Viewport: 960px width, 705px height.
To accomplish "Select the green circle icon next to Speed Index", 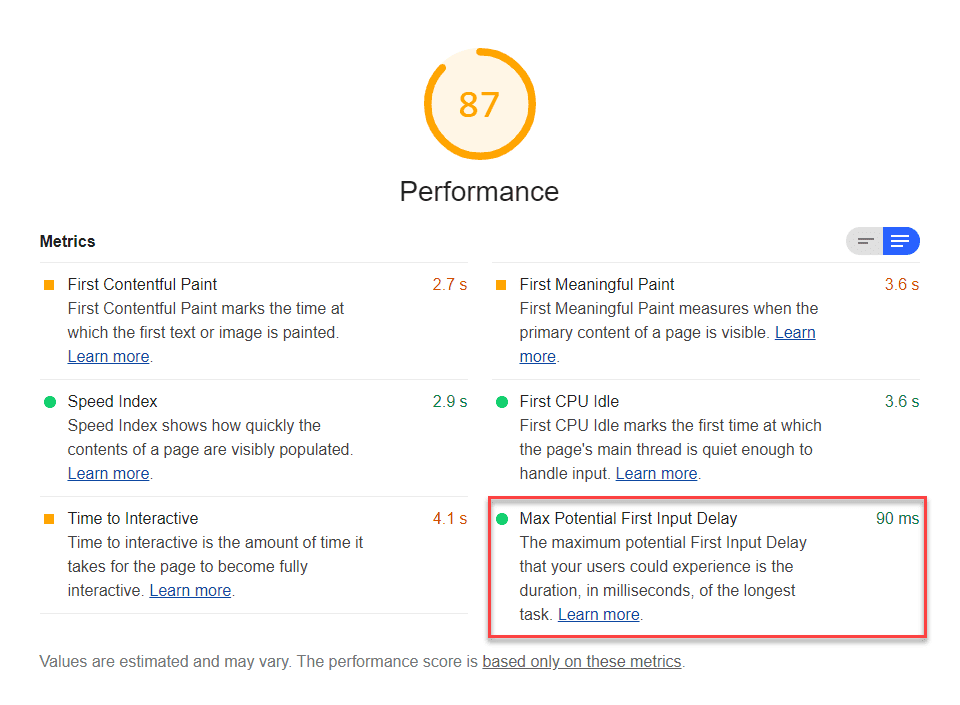I will point(48,401).
